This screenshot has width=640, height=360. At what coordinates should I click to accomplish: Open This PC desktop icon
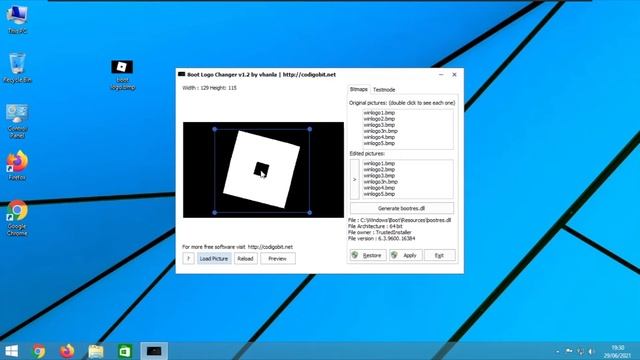click(17, 20)
